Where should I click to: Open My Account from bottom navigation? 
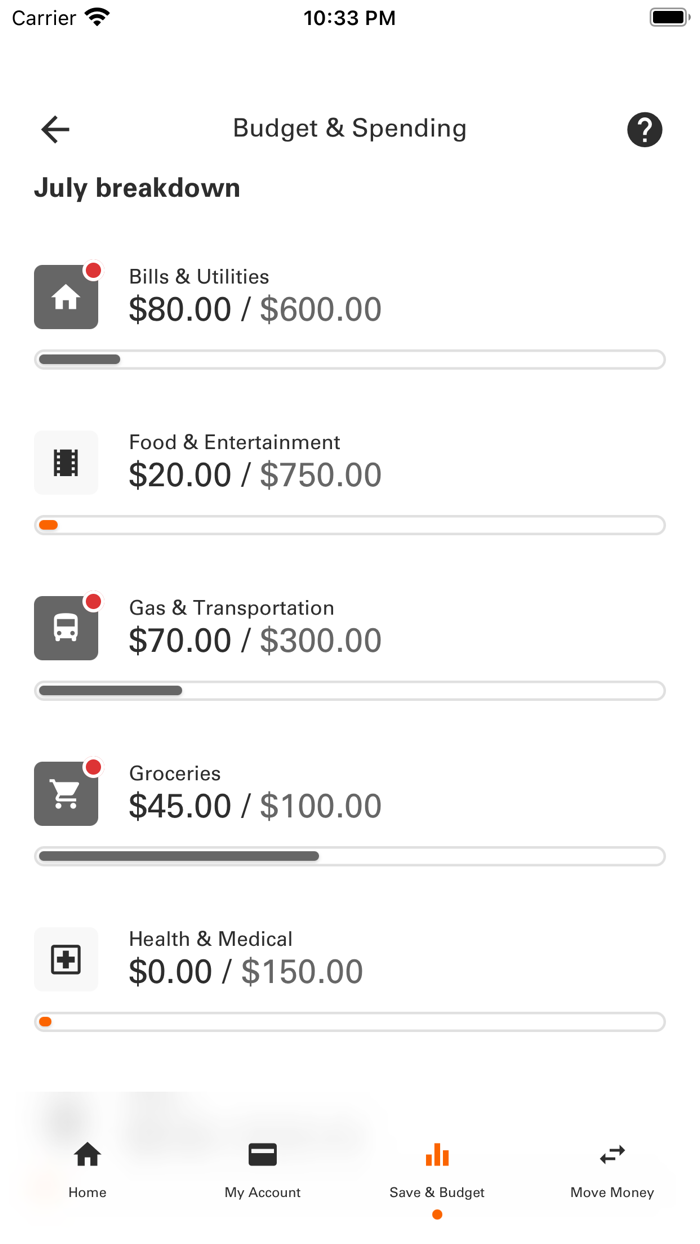pyautogui.click(x=262, y=1168)
